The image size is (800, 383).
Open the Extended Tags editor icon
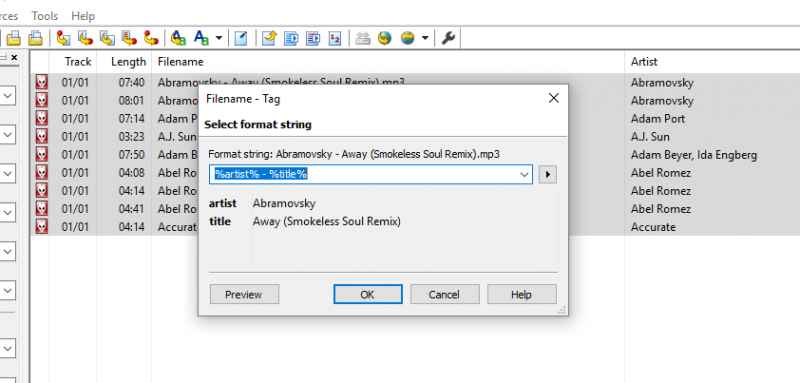click(x=241, y=38)
